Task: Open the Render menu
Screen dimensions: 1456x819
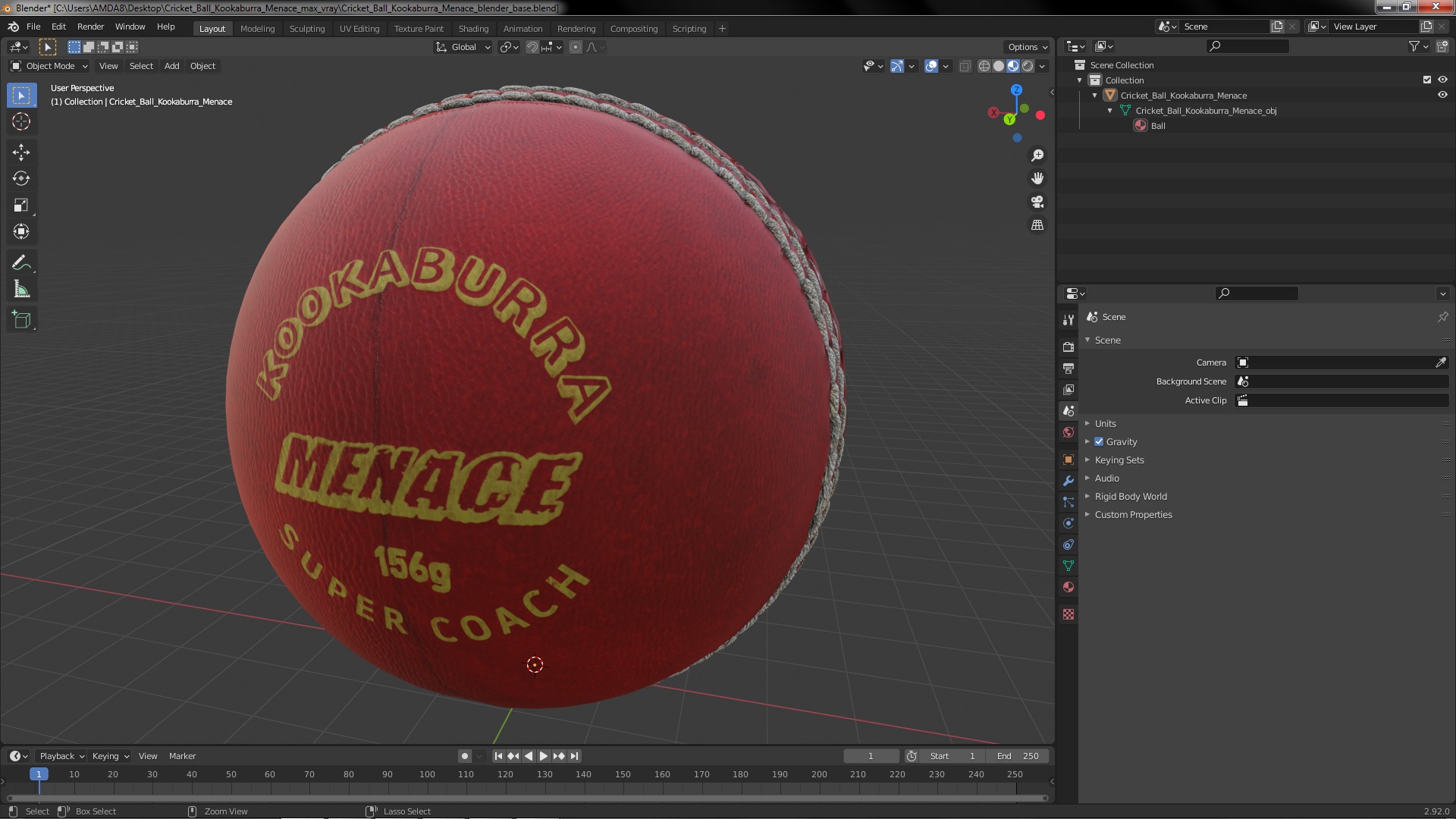Action: pos(90,27)
